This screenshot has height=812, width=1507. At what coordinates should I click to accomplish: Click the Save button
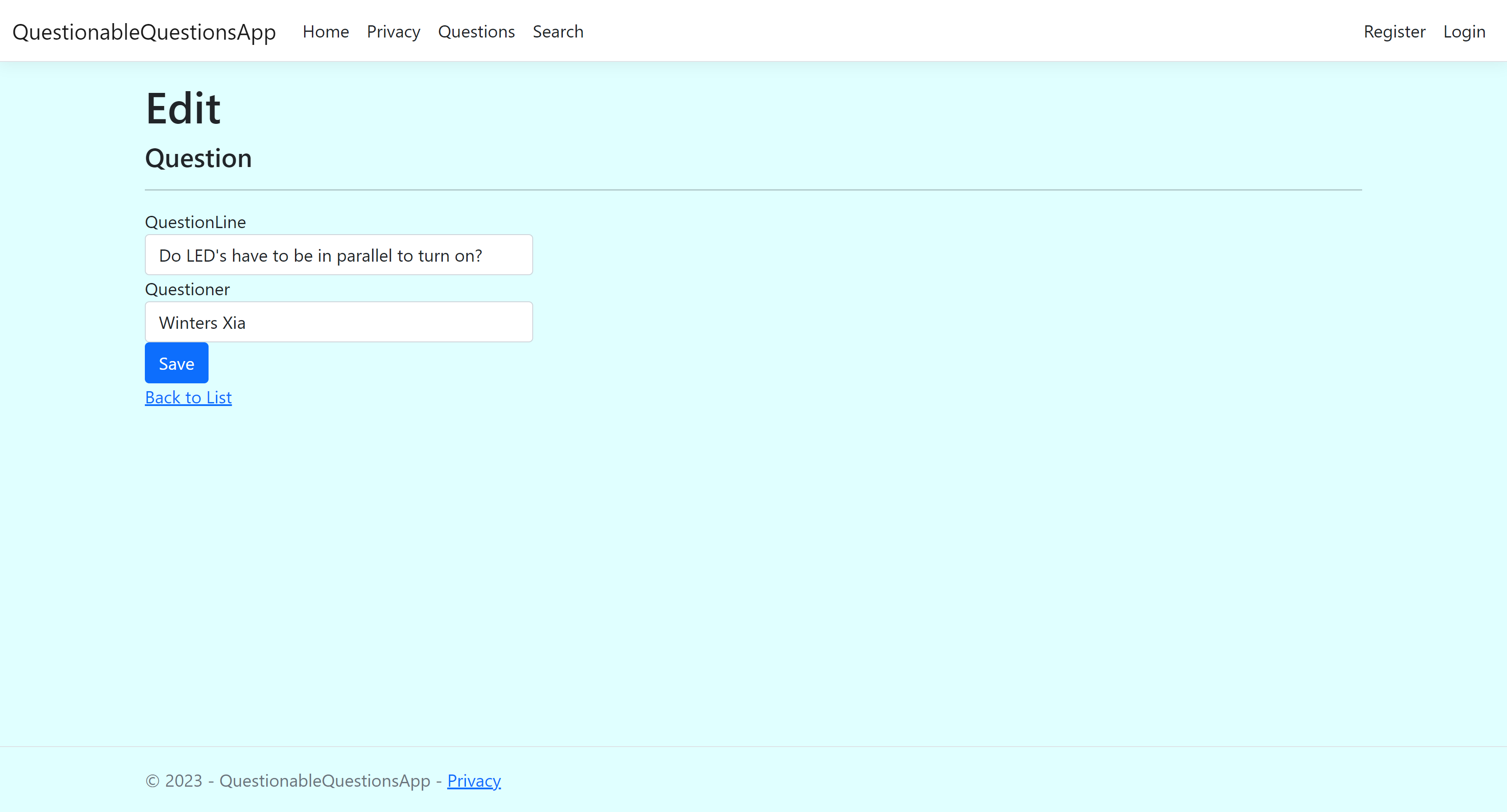point(176,362)
